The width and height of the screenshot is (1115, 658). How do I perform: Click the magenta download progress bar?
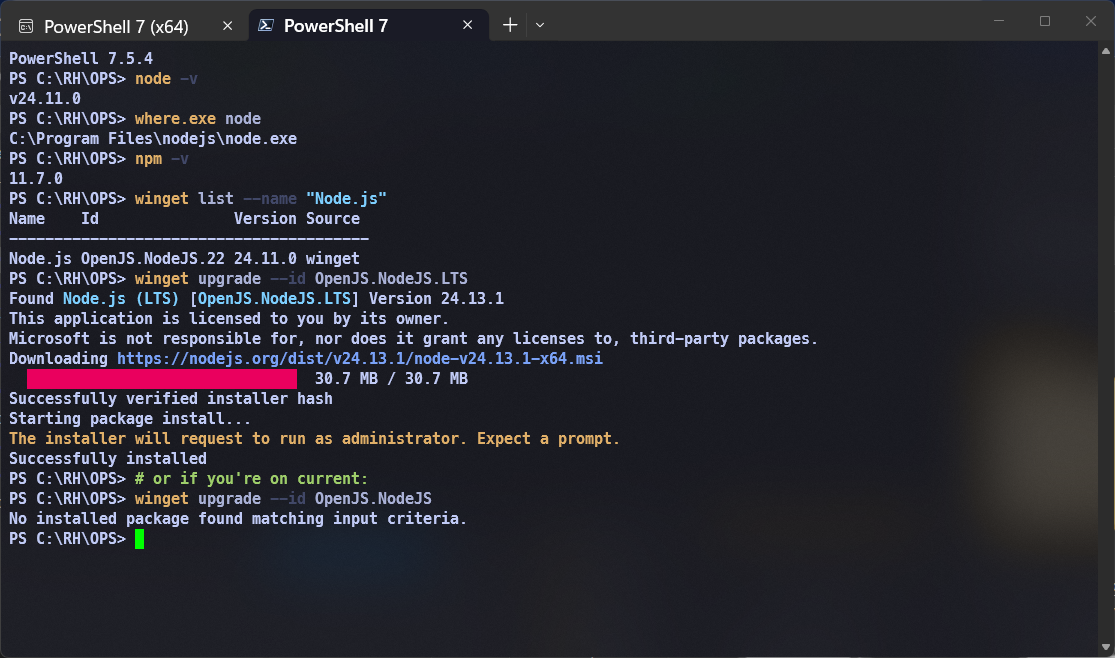160,379
